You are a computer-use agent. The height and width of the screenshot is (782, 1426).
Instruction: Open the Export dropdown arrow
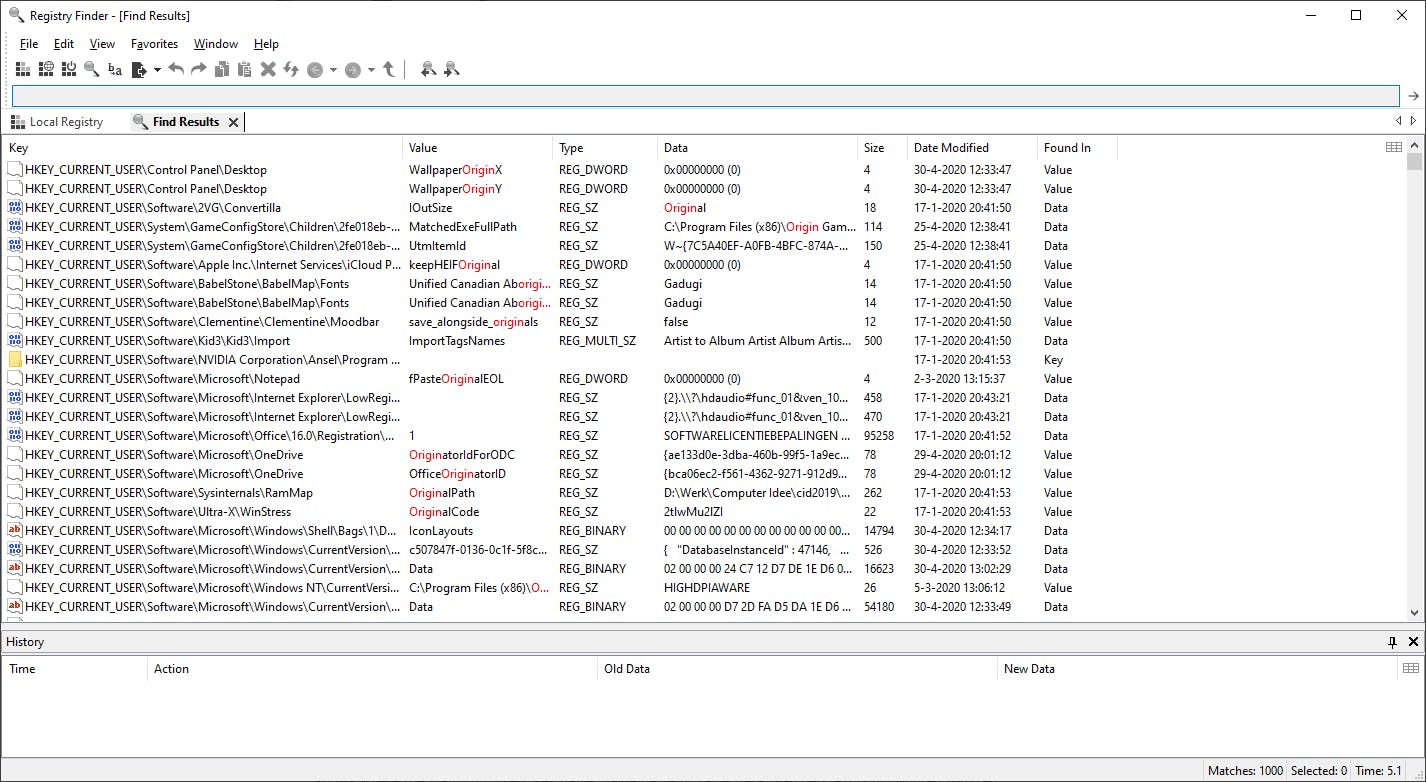157,68
